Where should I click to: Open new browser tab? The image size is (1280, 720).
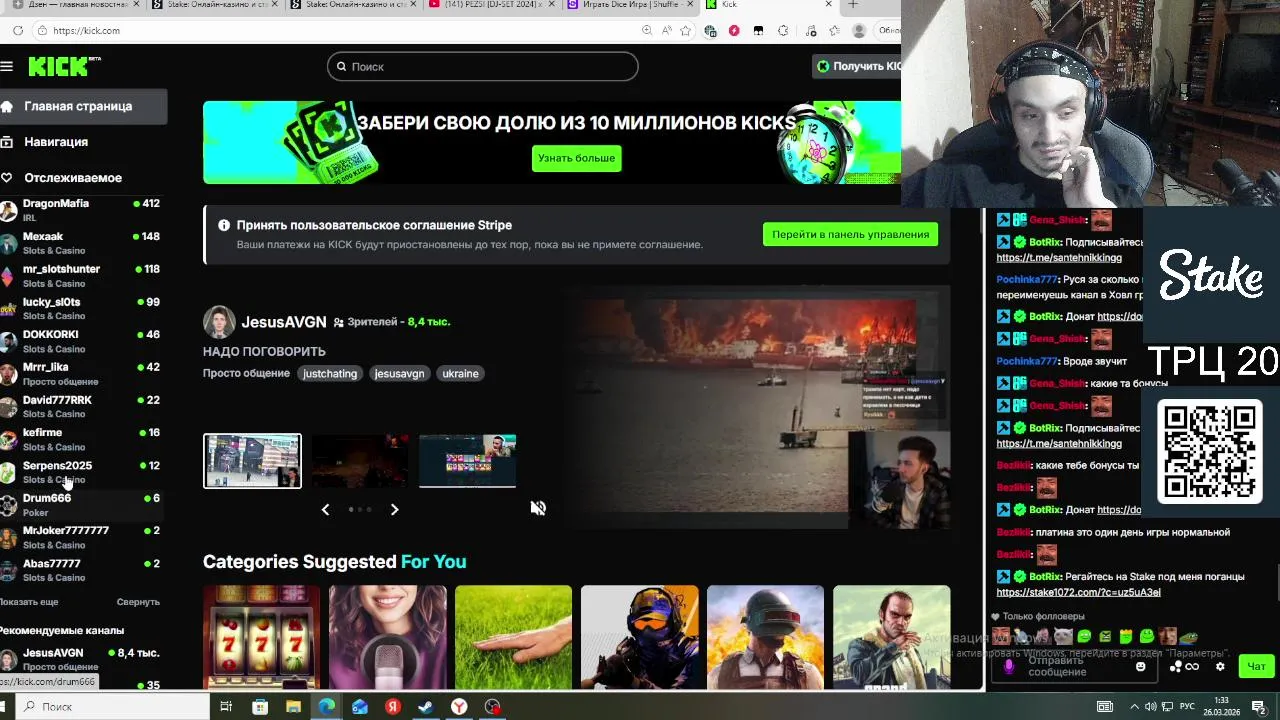point(853,5)
